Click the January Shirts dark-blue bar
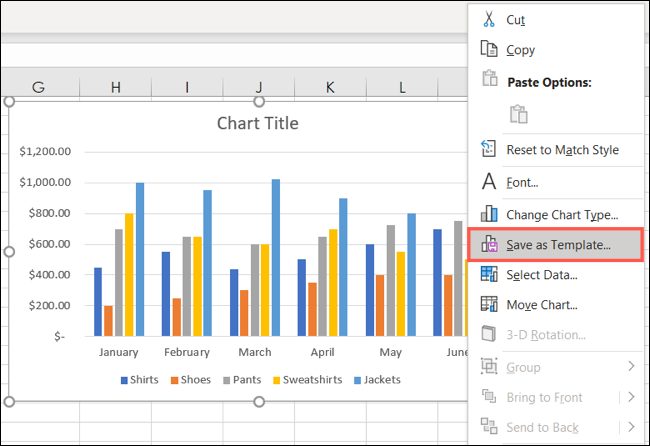The image size is (650, 446). pos(98,302)
